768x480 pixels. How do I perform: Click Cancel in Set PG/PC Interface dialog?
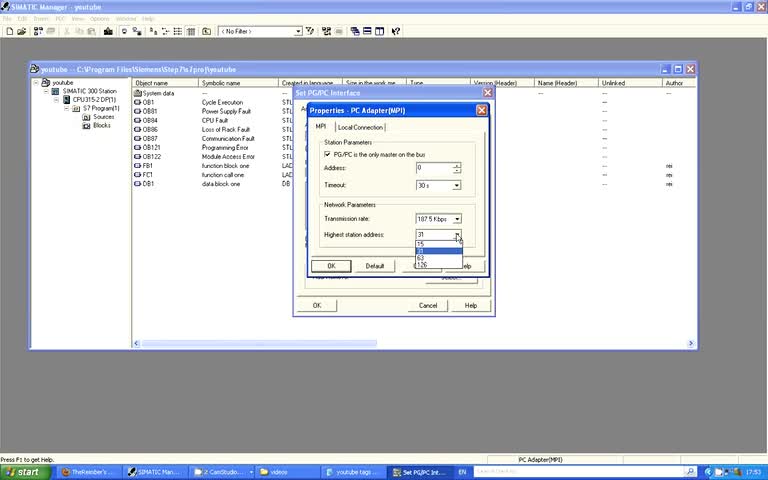point(428,306)
